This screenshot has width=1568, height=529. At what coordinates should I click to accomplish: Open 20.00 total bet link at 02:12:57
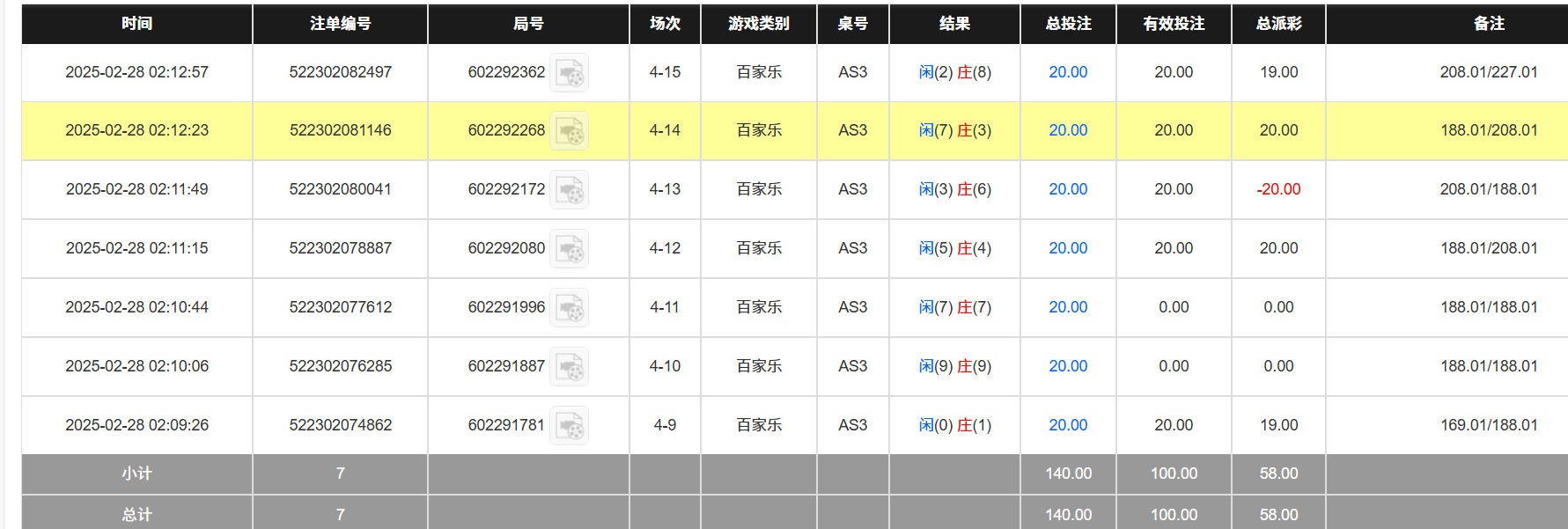(1067, 72)
